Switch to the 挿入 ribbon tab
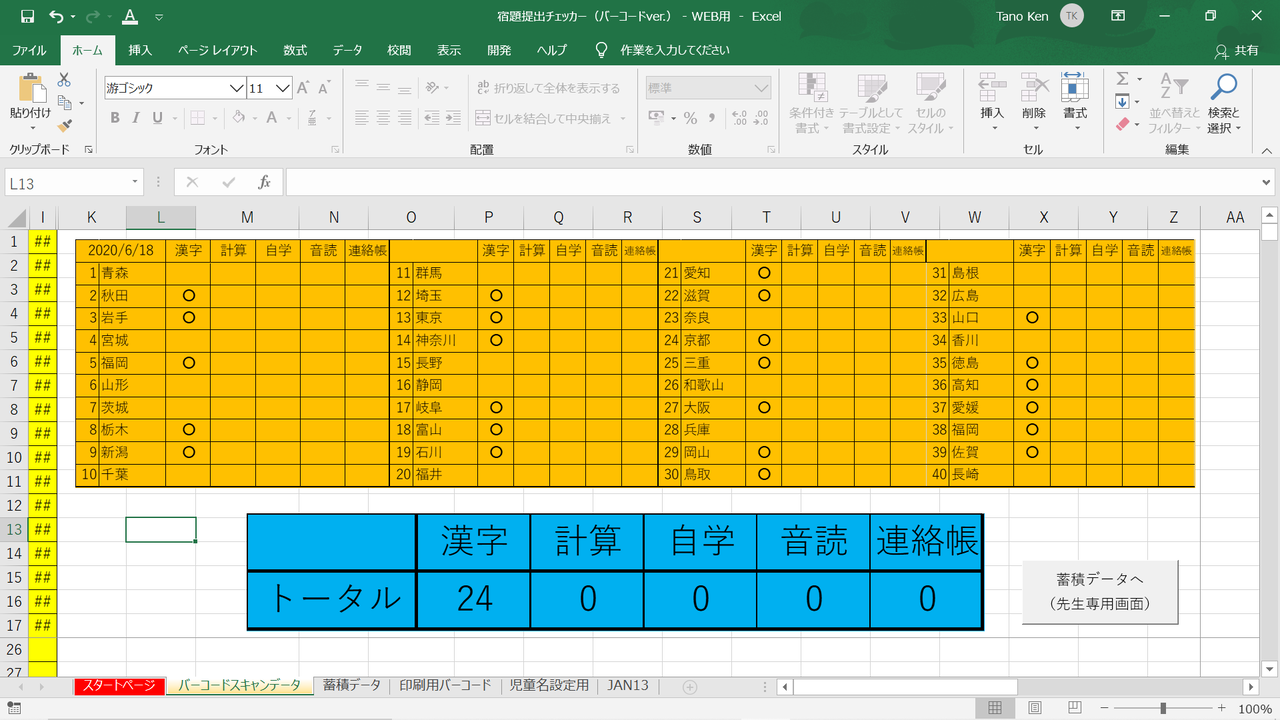Viewport: 1280px width, 720px height. pos(141,50)
